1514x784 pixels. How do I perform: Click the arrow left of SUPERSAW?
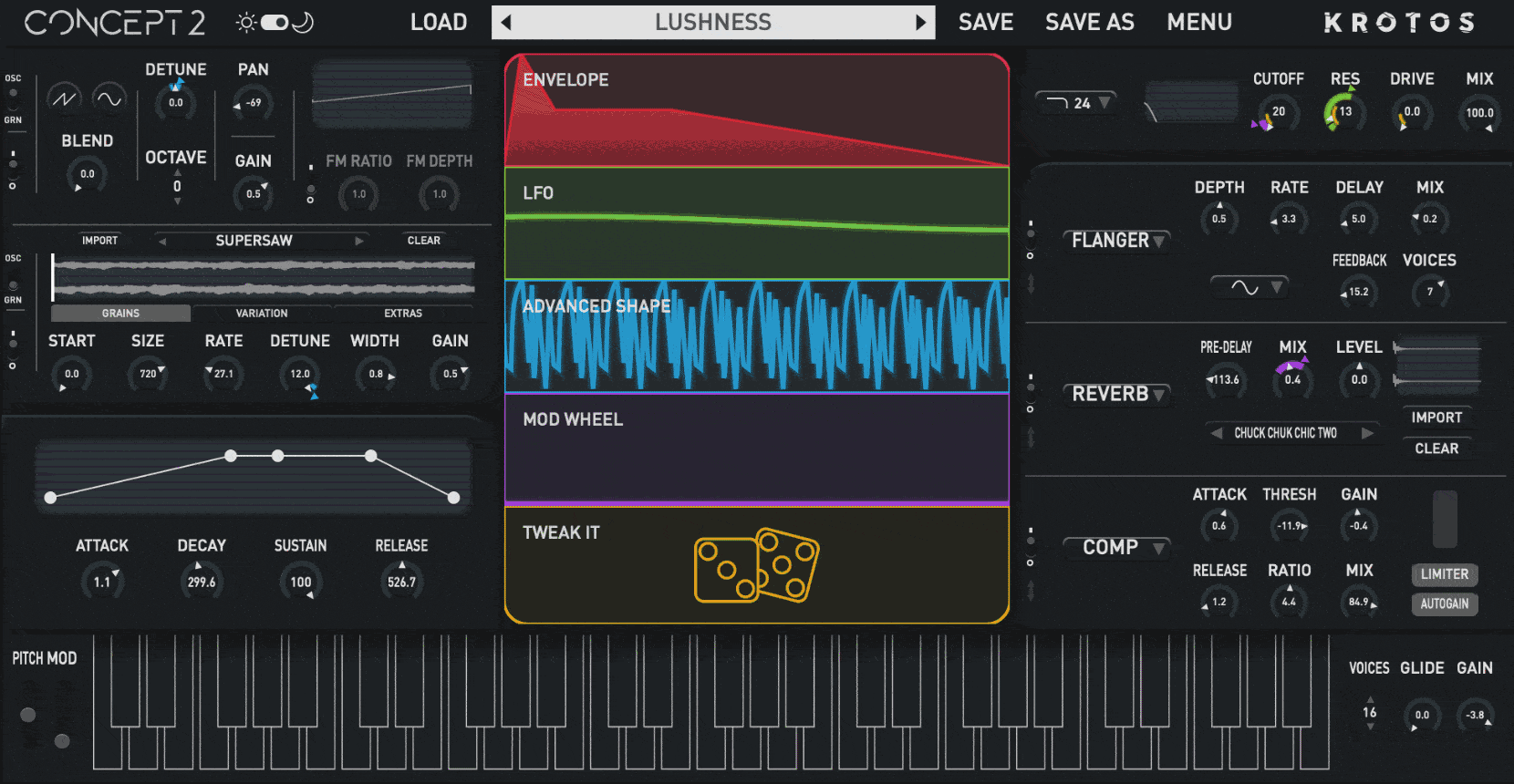162,241
